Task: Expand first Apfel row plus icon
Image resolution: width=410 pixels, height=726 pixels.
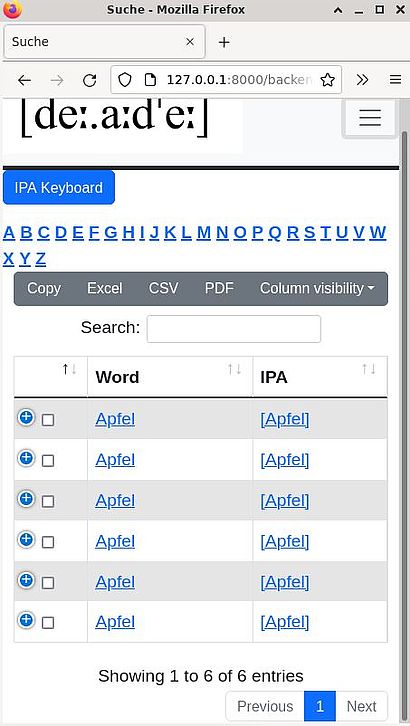Action: click(26, 418)
